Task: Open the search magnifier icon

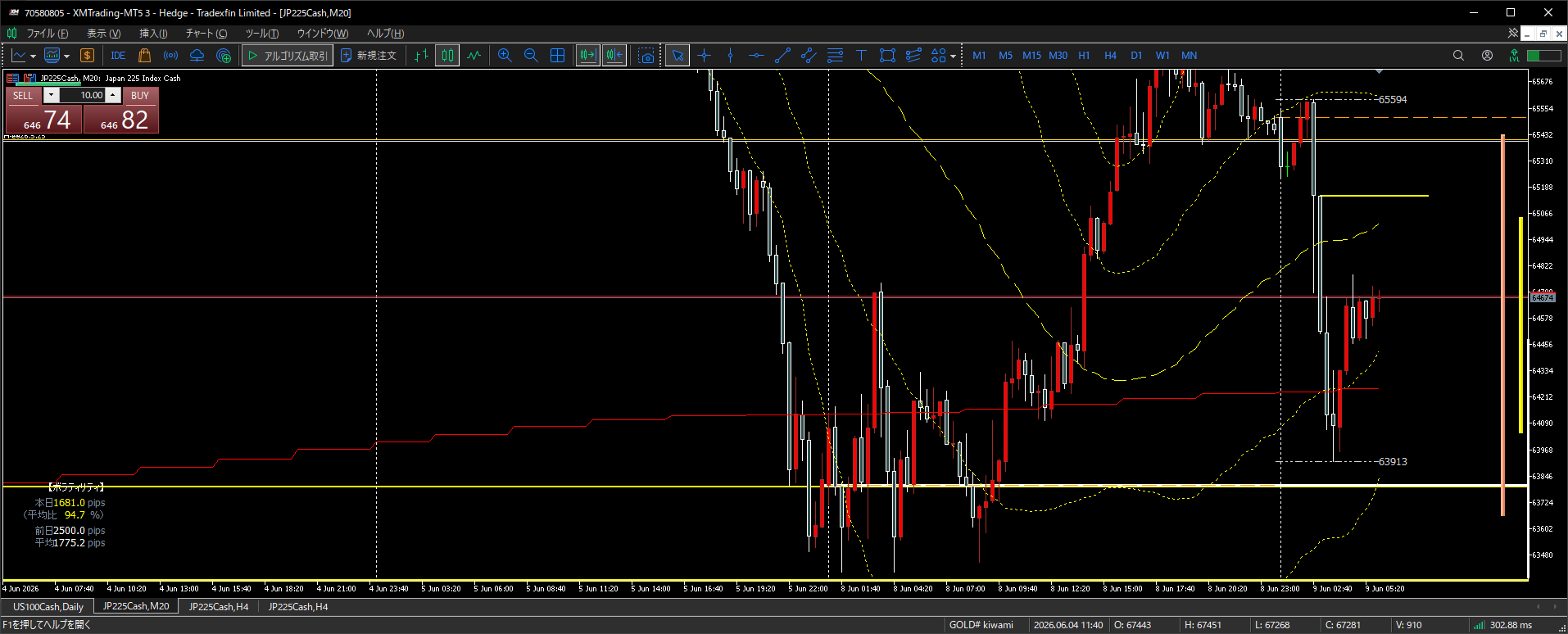Action: [x=1458, y=56]
